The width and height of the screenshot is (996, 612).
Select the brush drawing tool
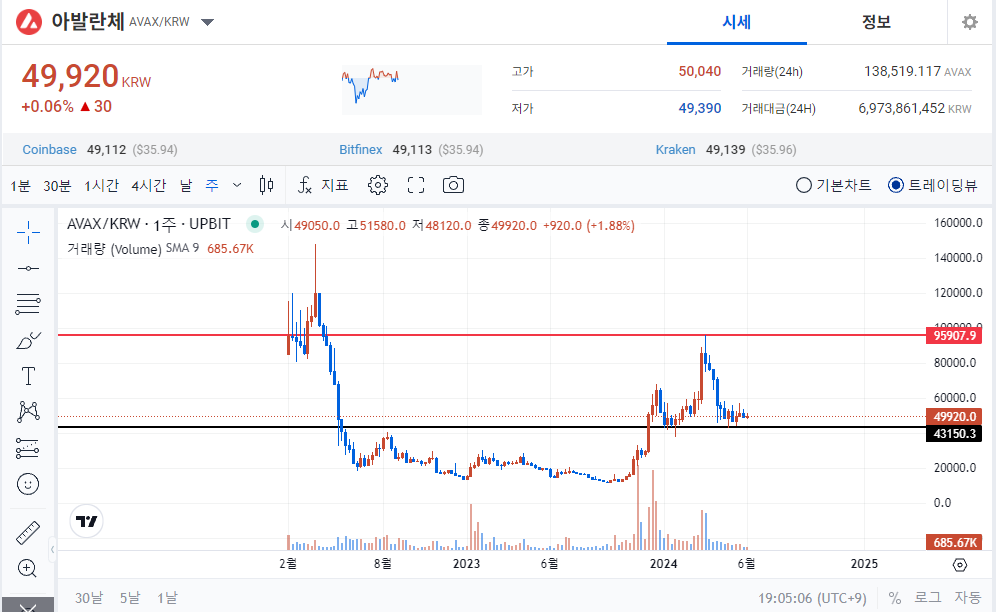[28, 341]
